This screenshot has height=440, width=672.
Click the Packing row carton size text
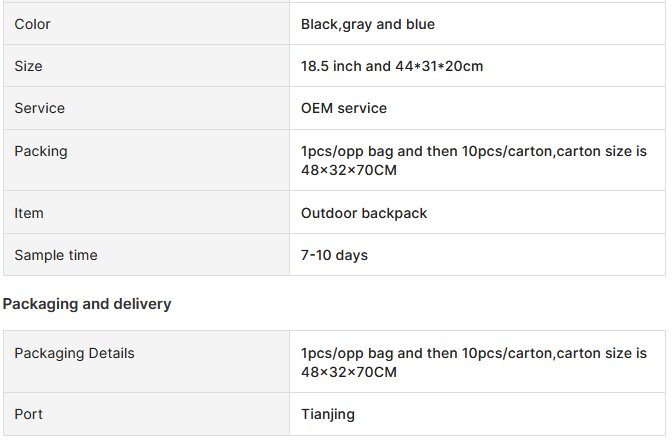coord(474,161)
